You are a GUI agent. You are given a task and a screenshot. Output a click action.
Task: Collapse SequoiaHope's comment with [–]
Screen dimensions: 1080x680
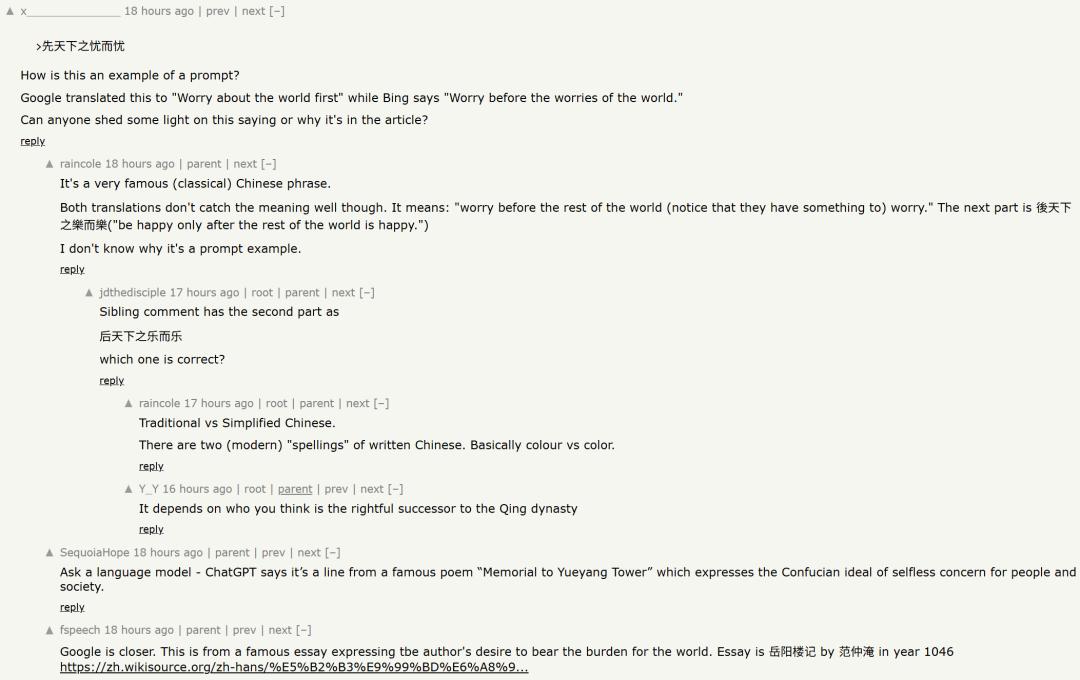333,553
